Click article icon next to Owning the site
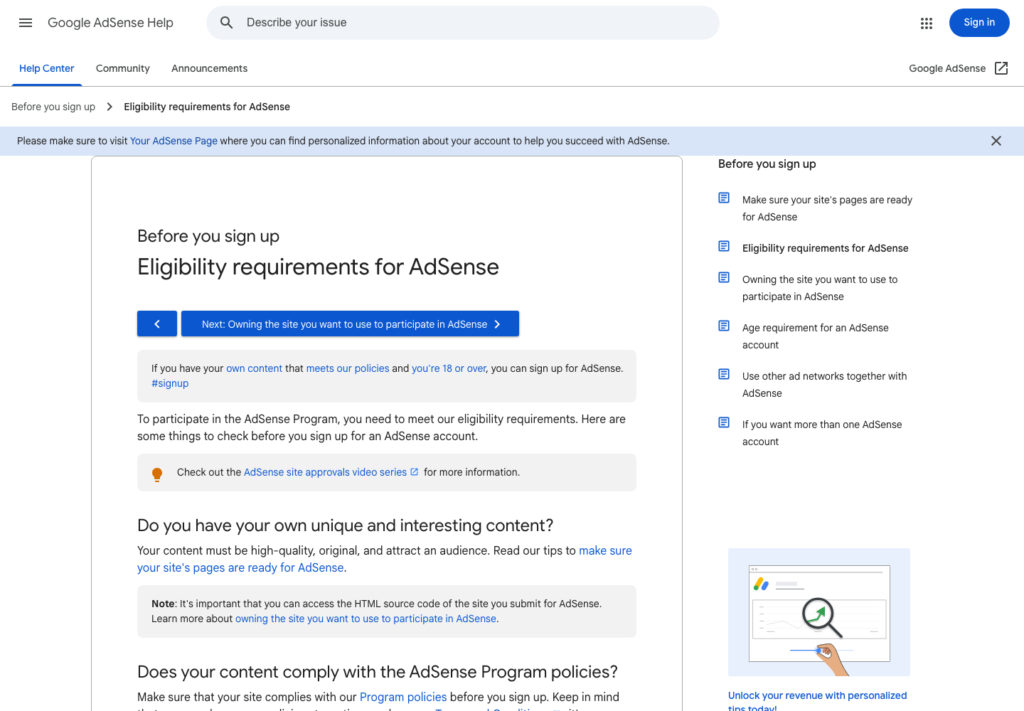This screenshot has height=711, width=1024. 724,277
